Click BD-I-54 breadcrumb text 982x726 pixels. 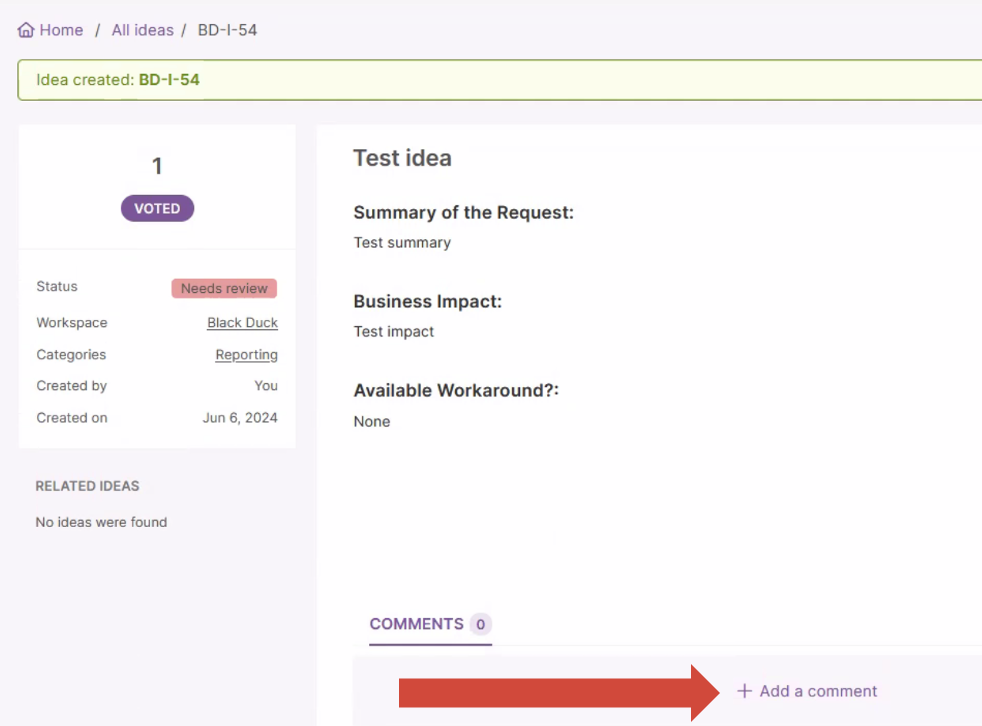click(227, 30)
